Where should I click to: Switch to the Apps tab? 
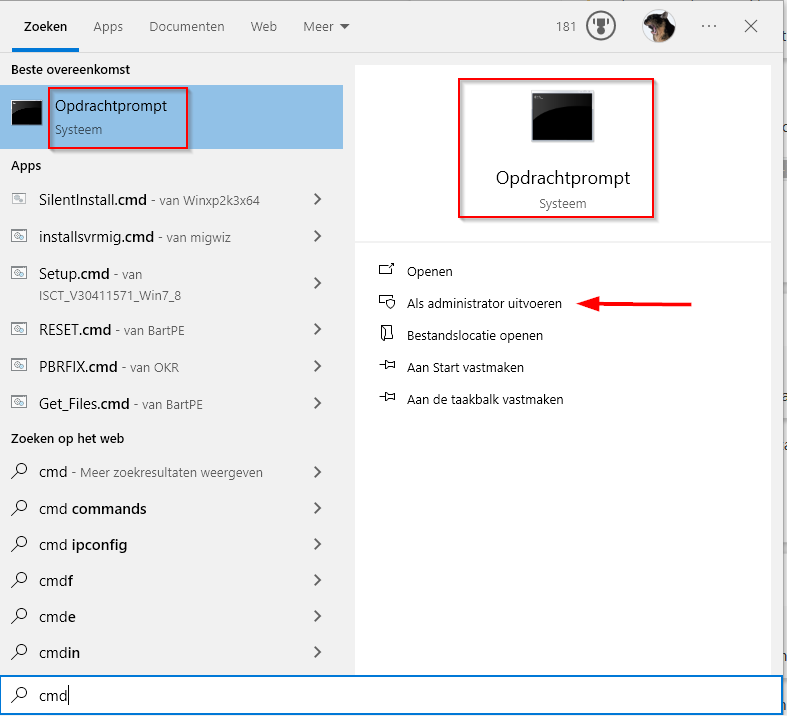click(108, 27)
